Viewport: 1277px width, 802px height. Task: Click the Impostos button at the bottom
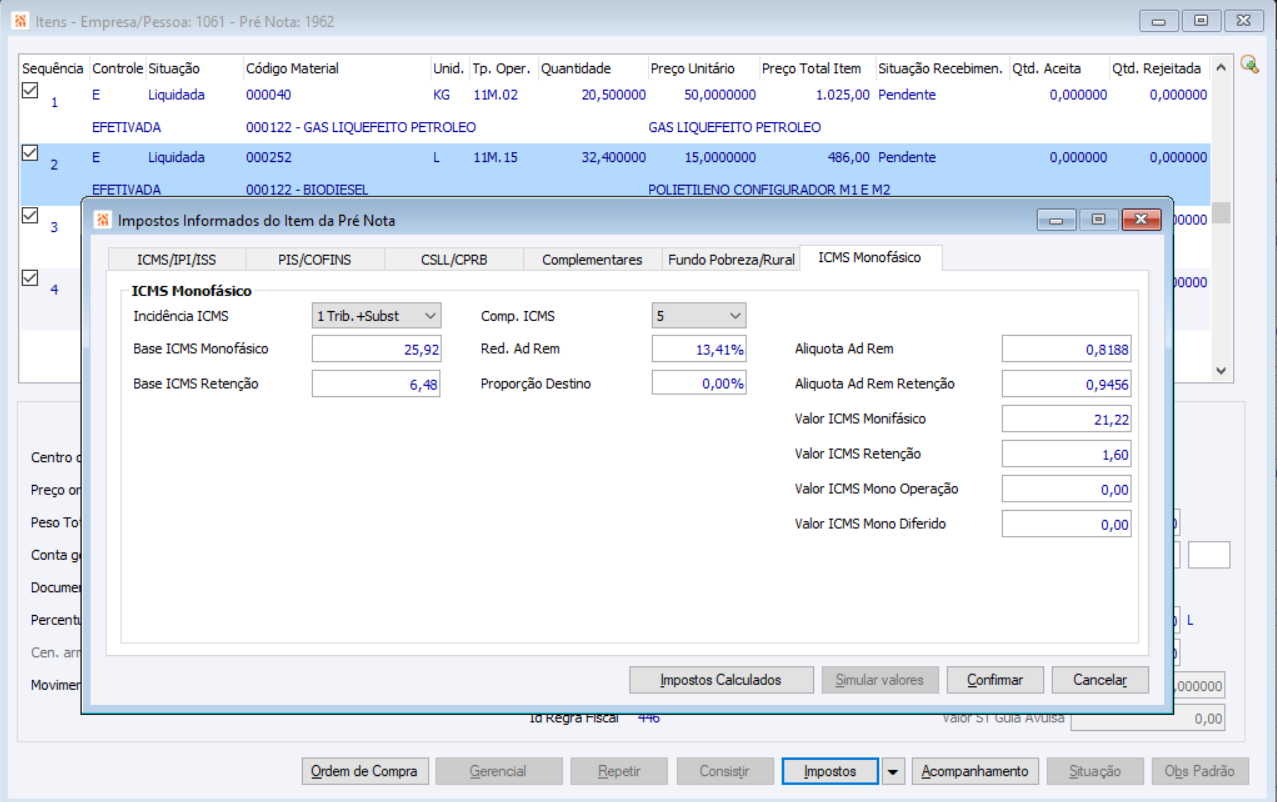tap(830, 771)
